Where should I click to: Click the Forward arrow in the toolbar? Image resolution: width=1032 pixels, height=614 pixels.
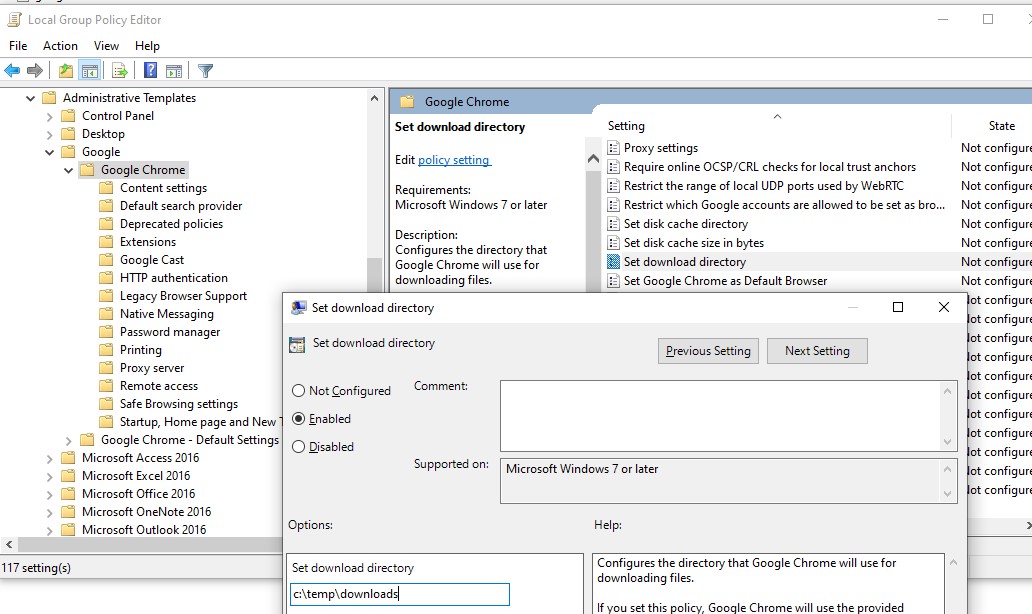[35, 70]
